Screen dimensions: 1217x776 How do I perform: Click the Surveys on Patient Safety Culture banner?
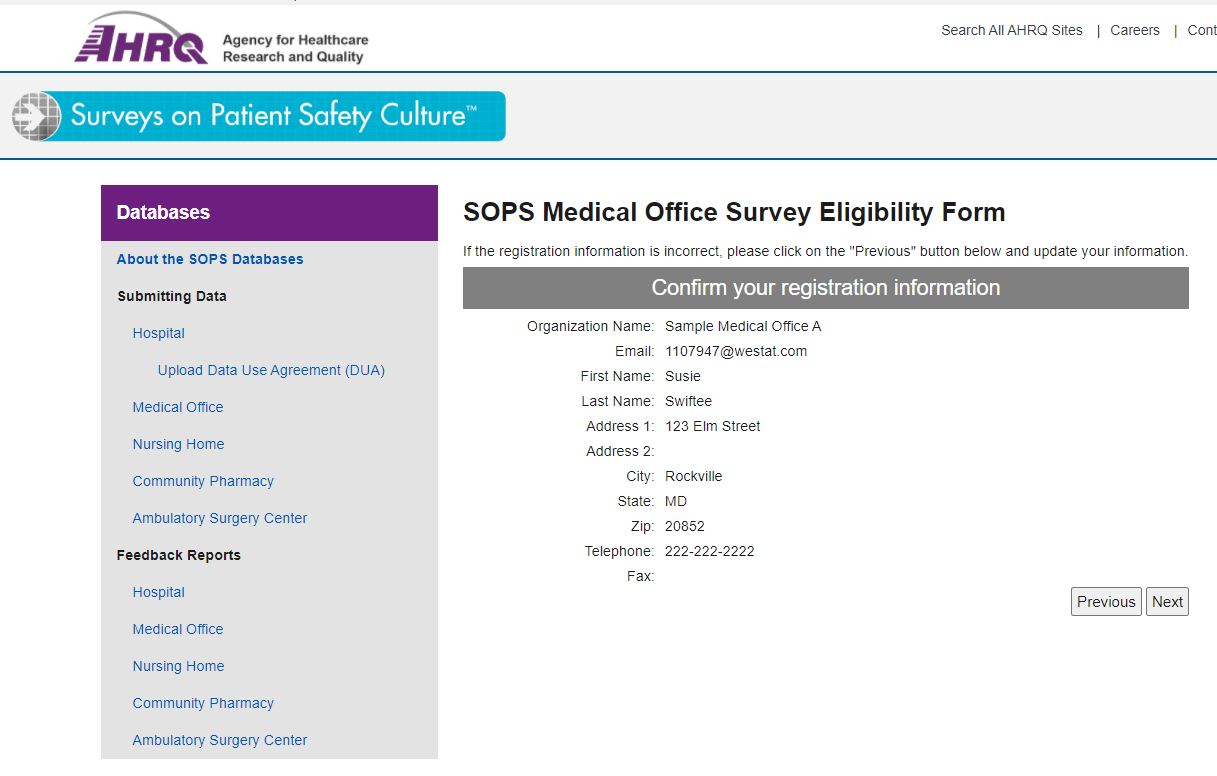259,116
